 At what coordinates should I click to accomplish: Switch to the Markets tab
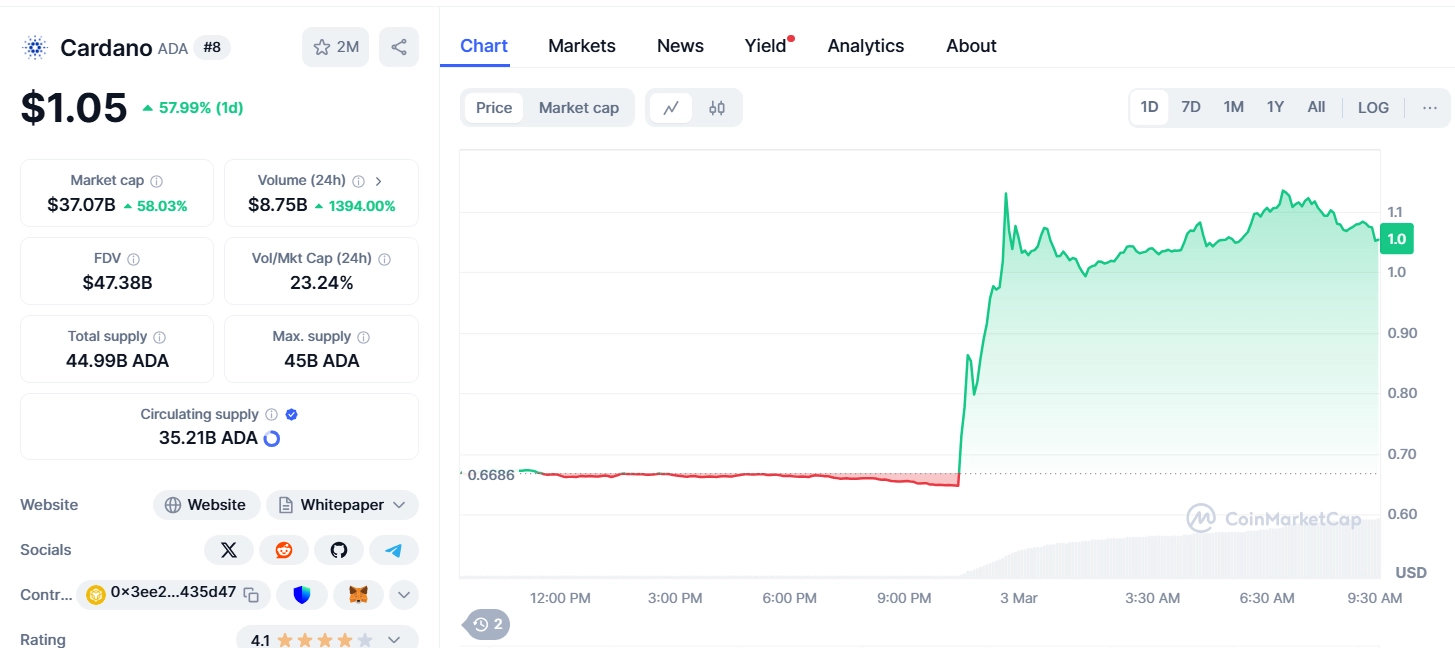click(x=581, y=45)
